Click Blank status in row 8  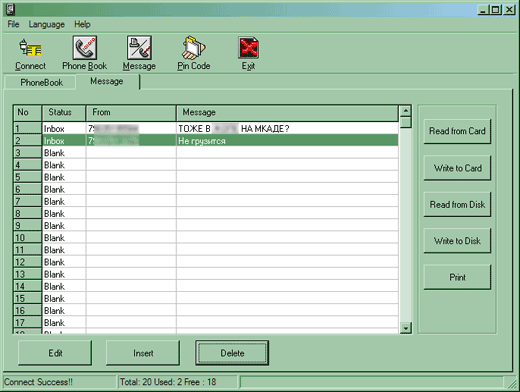tap(64, 213)
